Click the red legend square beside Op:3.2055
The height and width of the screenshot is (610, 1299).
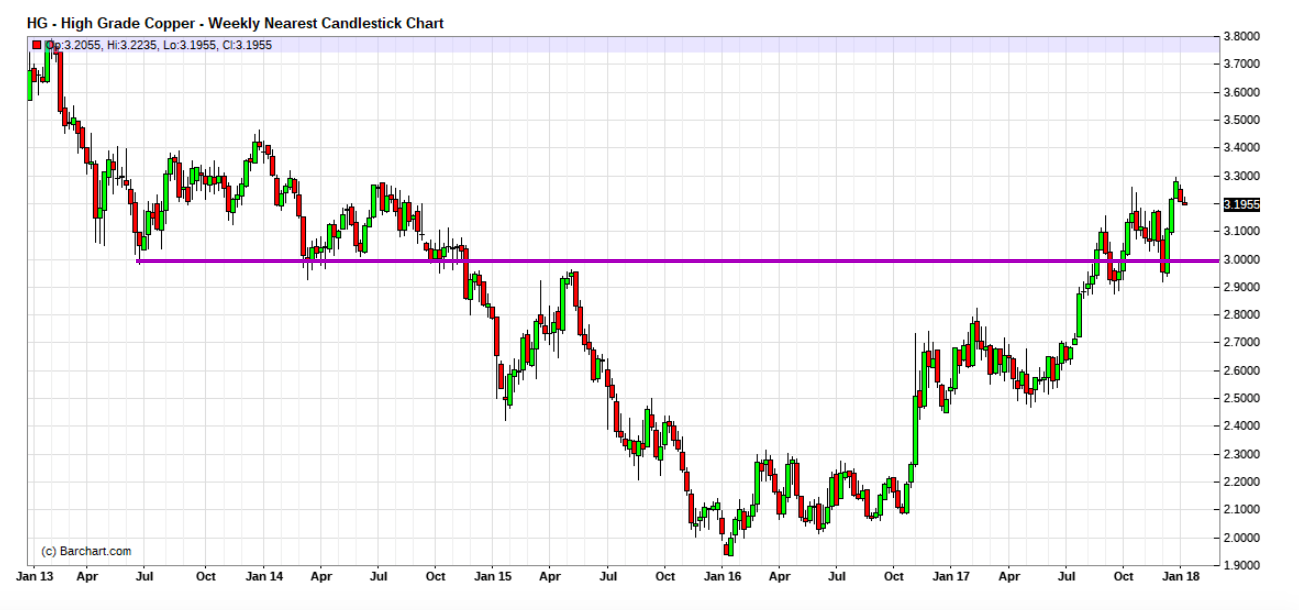coord(36,45)
